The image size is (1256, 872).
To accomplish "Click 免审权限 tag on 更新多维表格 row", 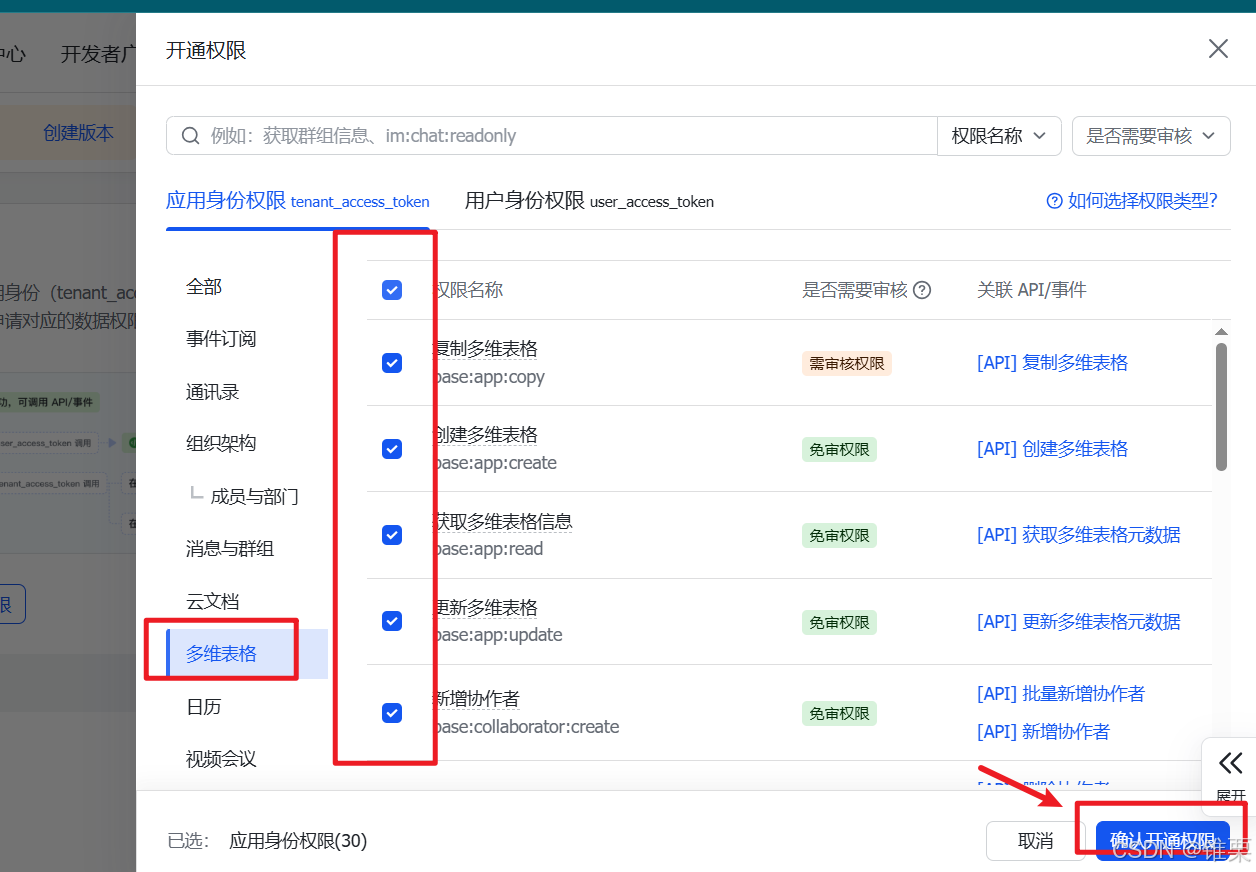I will 839,622.
